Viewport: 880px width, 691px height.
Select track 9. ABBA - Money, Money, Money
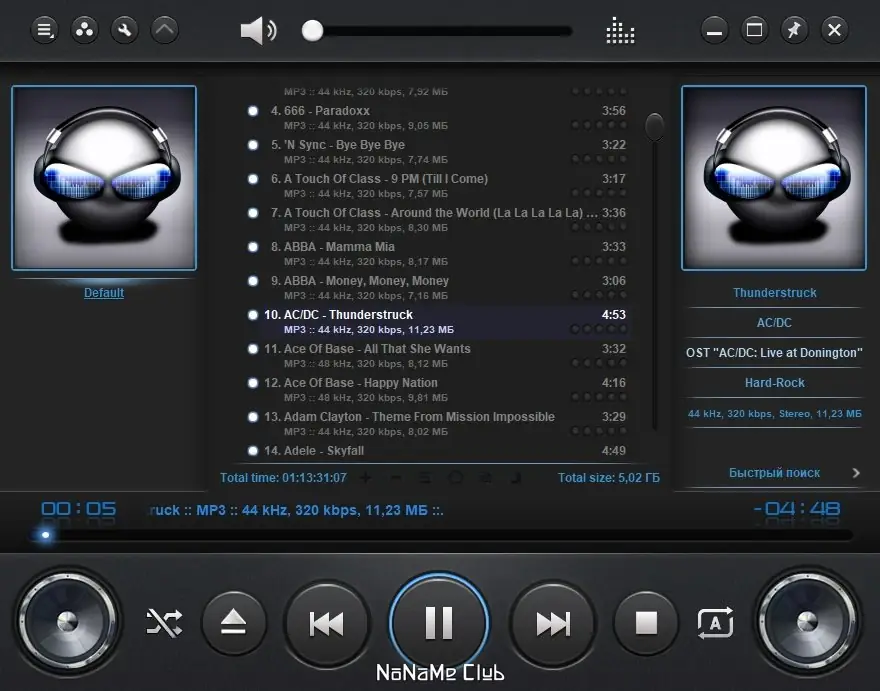pos(438,287)
